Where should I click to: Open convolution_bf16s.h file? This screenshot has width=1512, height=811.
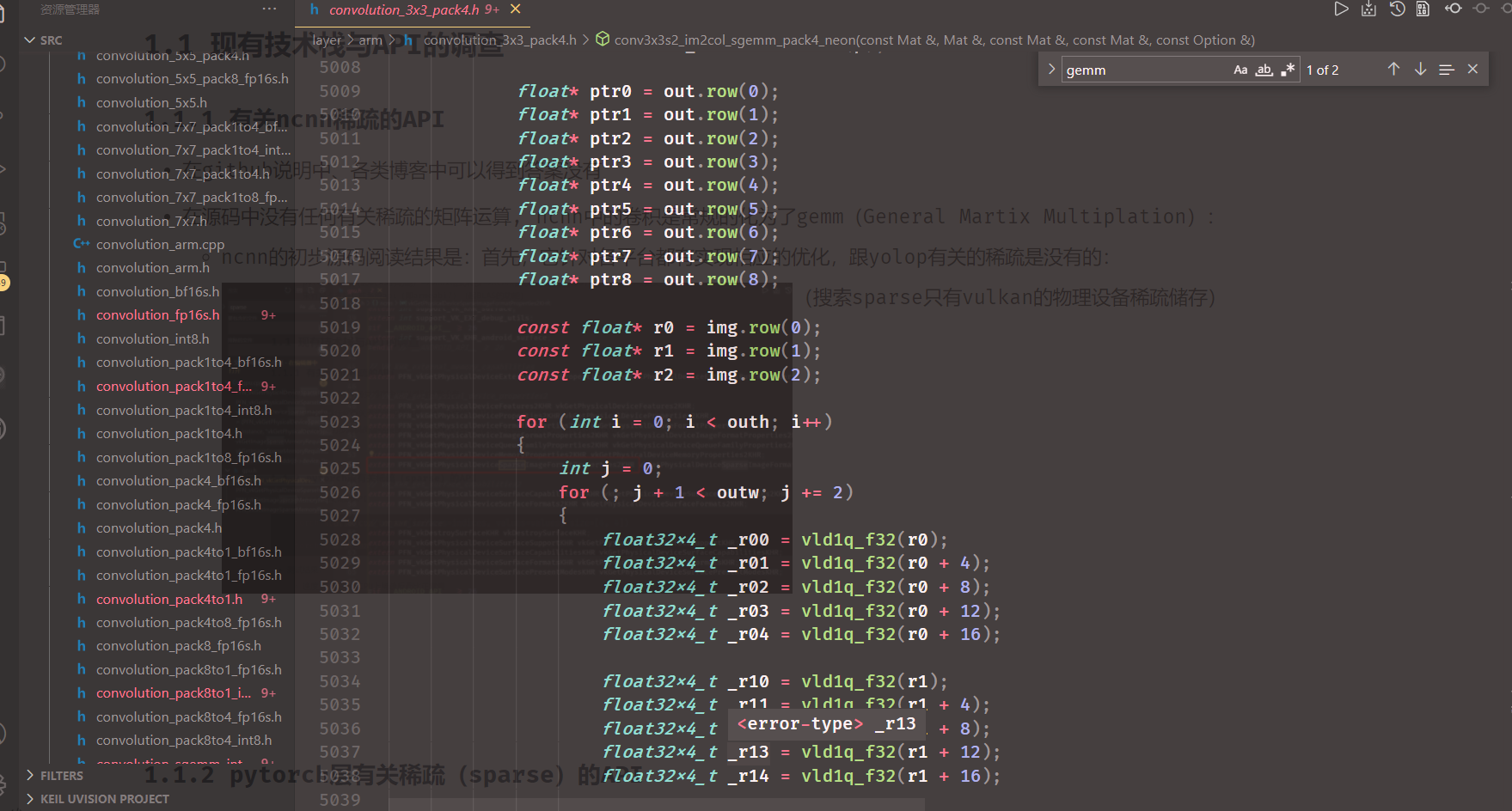(158, 292)
